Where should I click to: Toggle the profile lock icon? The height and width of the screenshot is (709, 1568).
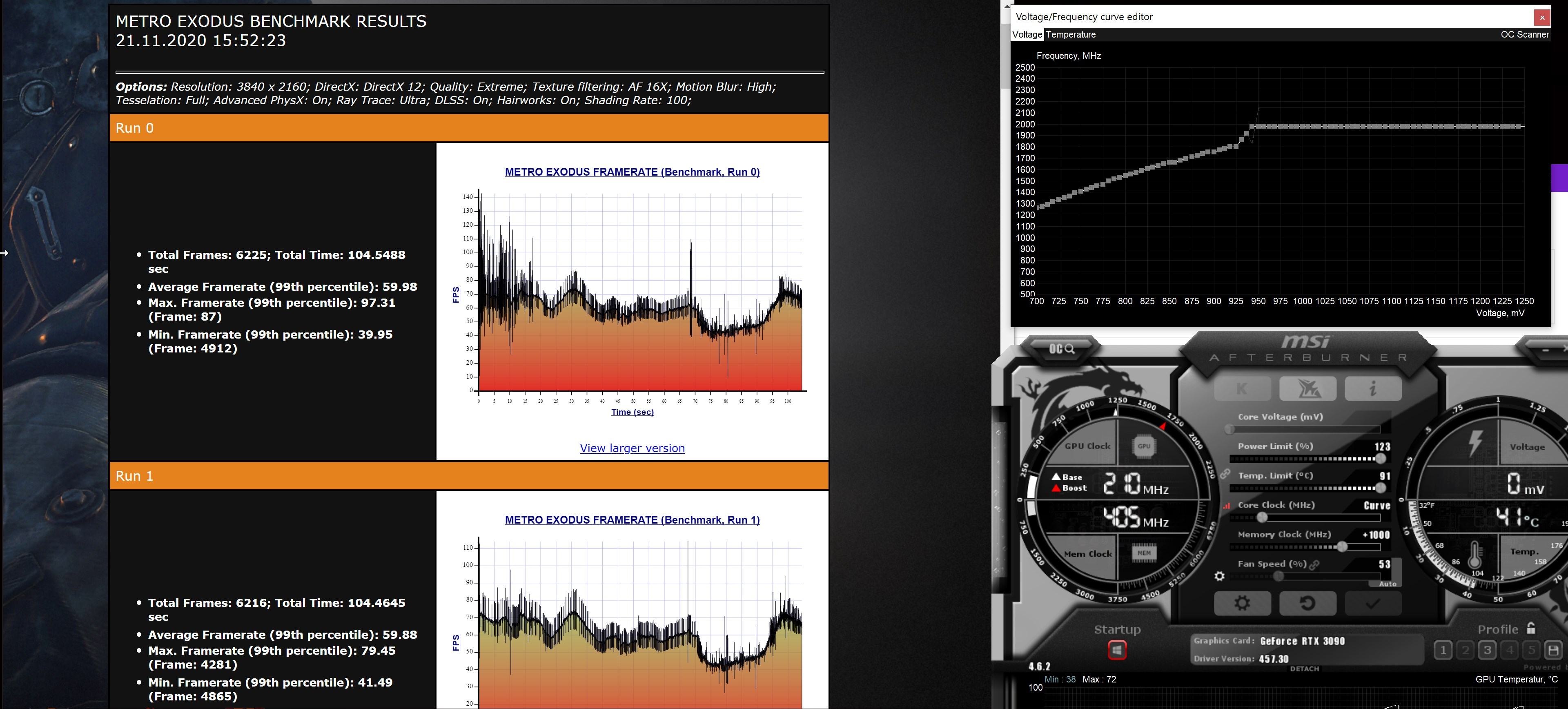pyautogui.click(x=1531, y=628)
